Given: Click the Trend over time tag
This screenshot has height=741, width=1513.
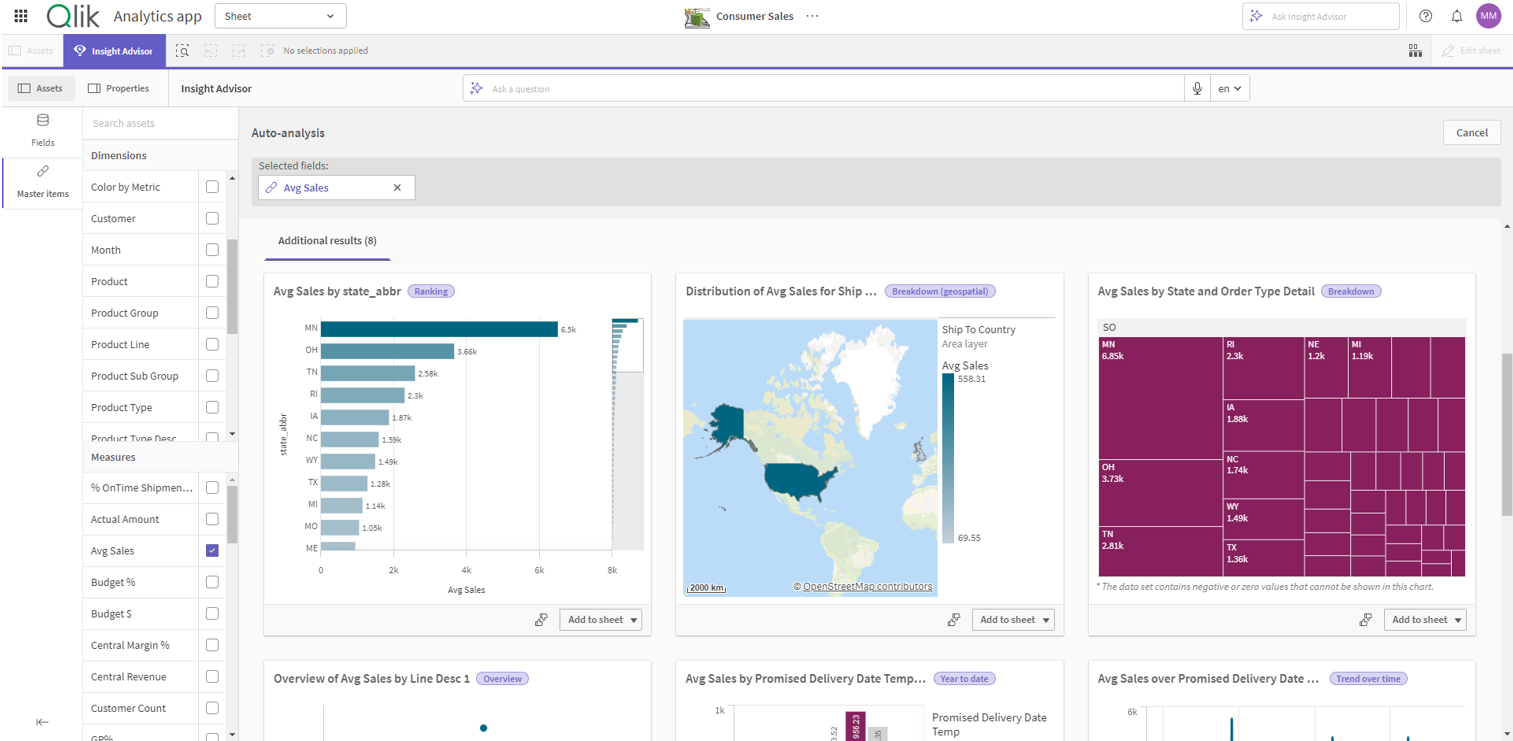Looking at the screenshot, I should [1368, 678].
